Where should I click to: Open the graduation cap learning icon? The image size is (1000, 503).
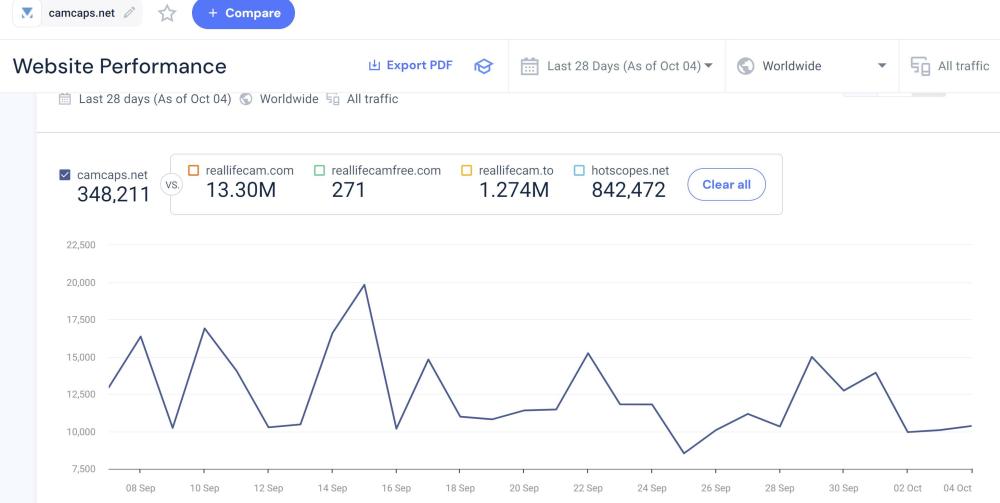pos(483,66)
